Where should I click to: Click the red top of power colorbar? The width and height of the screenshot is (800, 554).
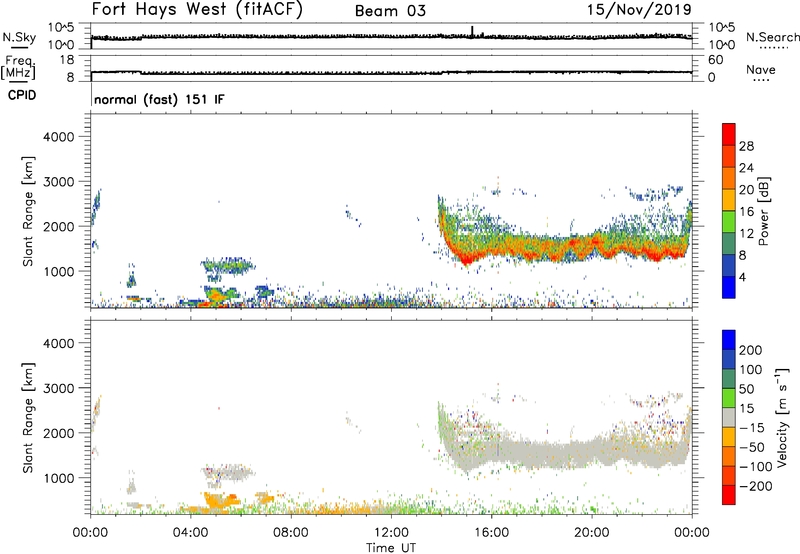[729, 134]
